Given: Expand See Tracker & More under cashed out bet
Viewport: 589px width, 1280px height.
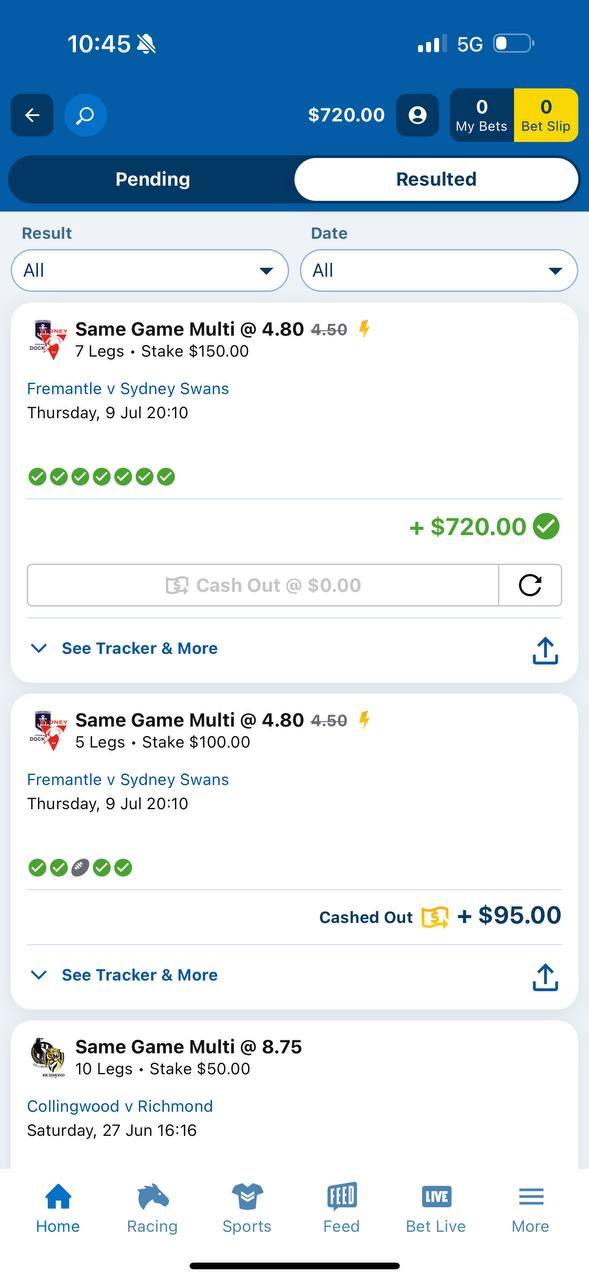Looking at the screenshot, I should point(124,975).
